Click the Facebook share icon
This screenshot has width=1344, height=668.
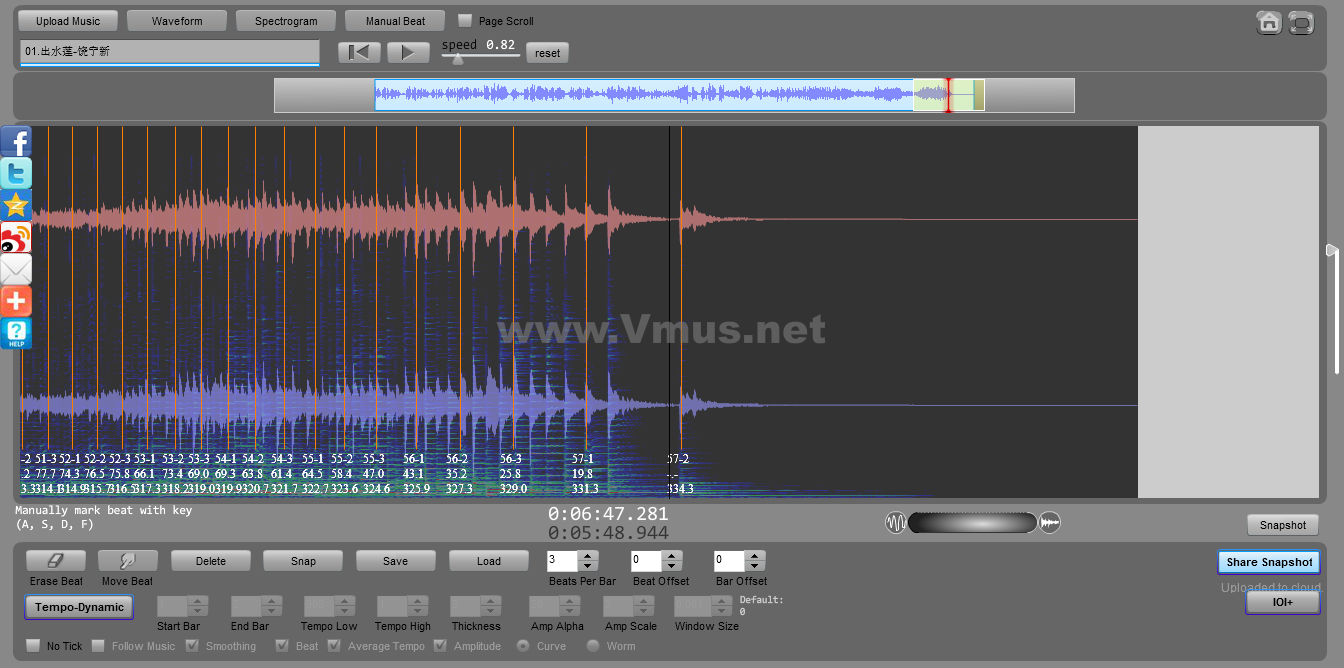pos(16,141)
